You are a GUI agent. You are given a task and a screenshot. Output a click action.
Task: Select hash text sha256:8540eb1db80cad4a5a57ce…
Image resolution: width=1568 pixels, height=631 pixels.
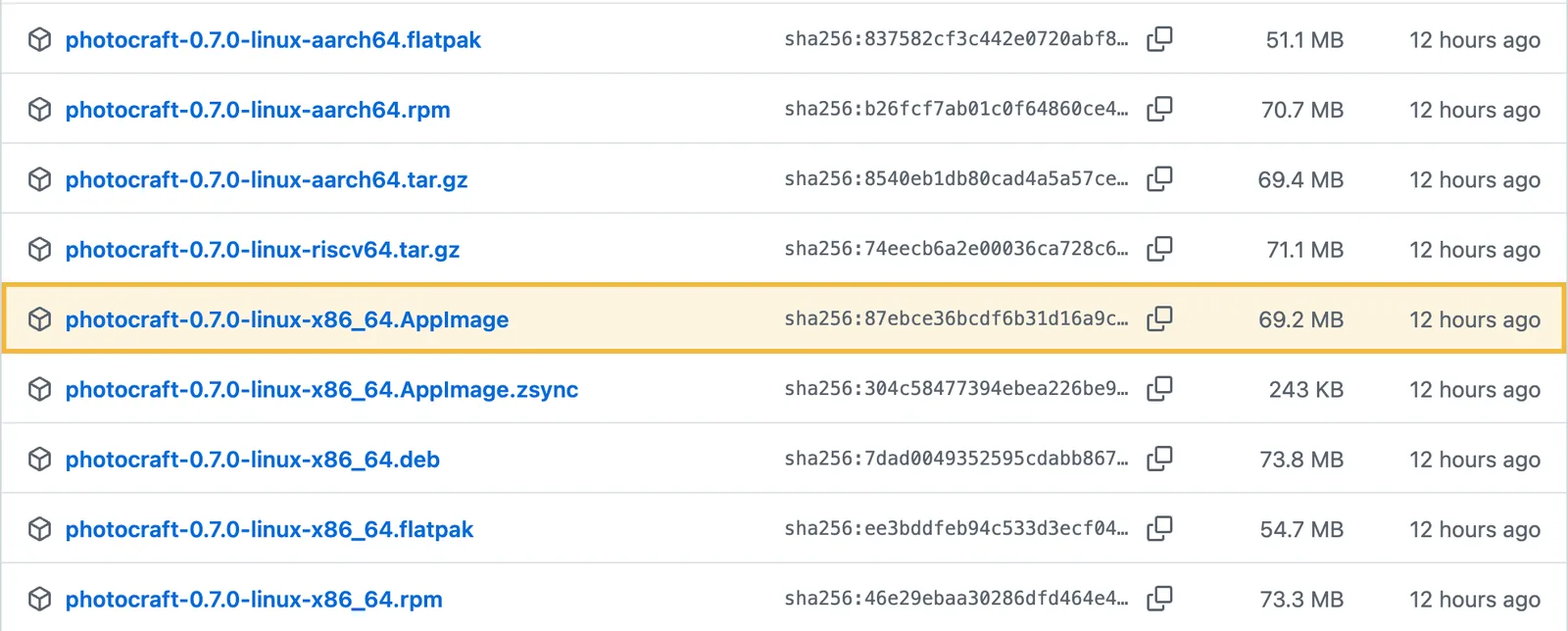[956, 179]
